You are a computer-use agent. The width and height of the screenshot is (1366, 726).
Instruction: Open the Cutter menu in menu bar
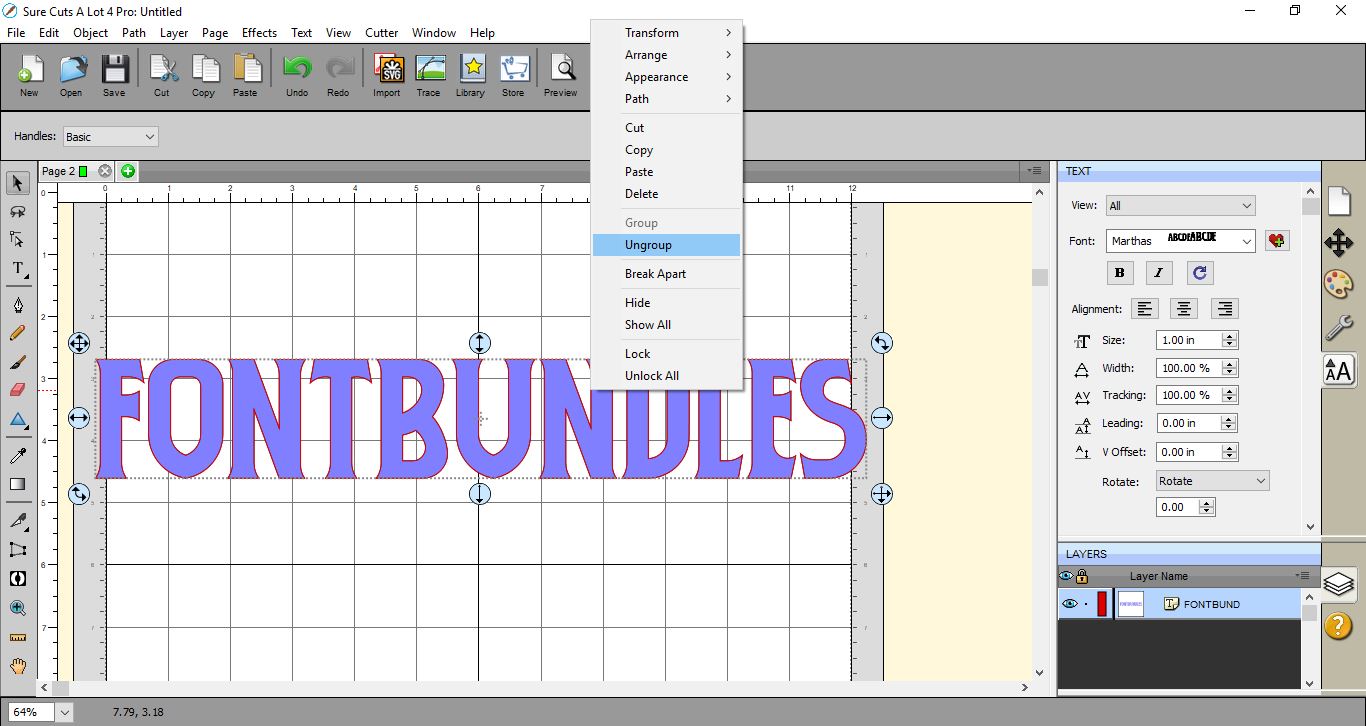click(381, 33)
